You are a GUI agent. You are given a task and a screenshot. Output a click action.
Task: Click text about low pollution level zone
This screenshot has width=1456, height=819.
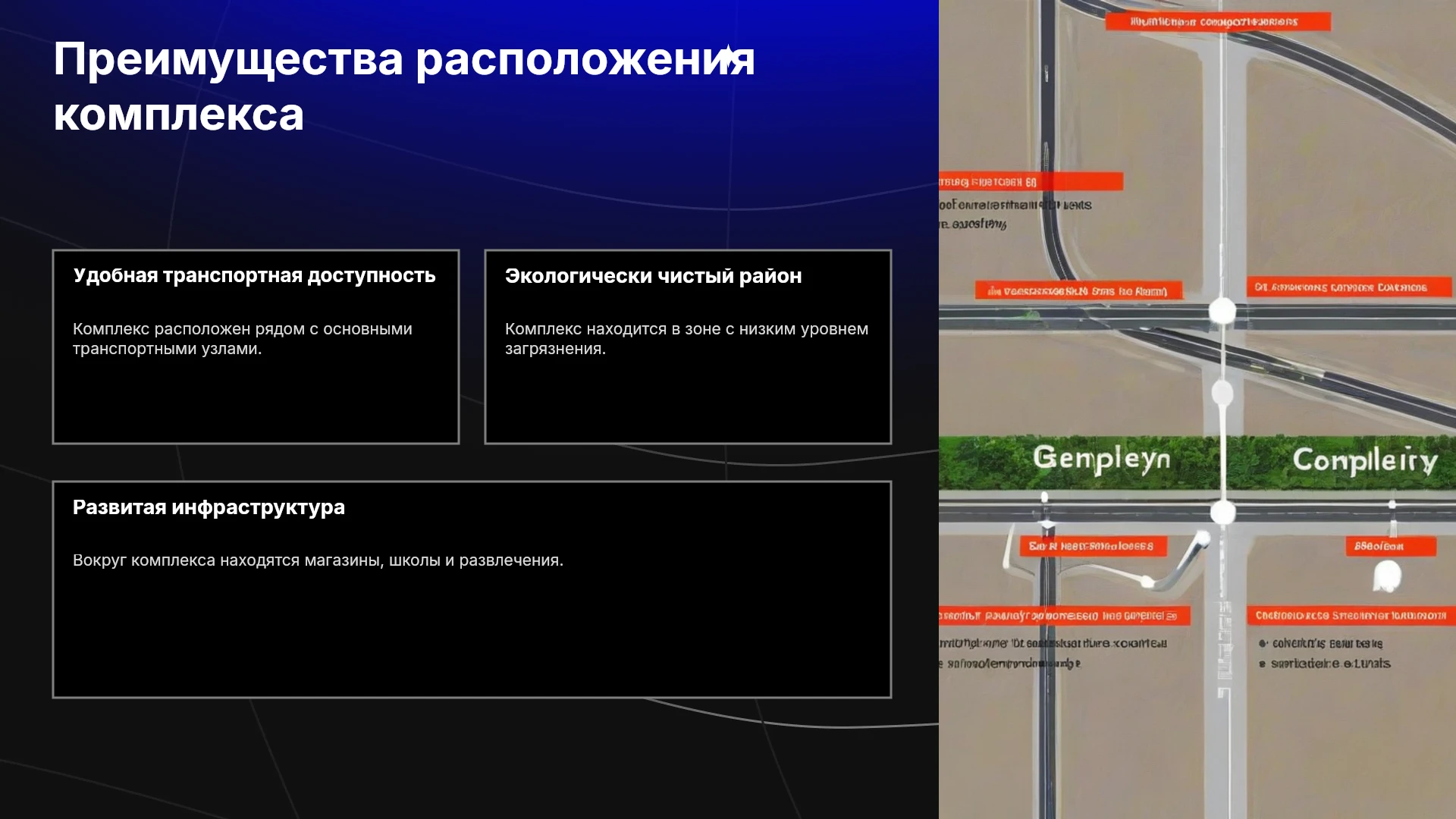point(686,339)
